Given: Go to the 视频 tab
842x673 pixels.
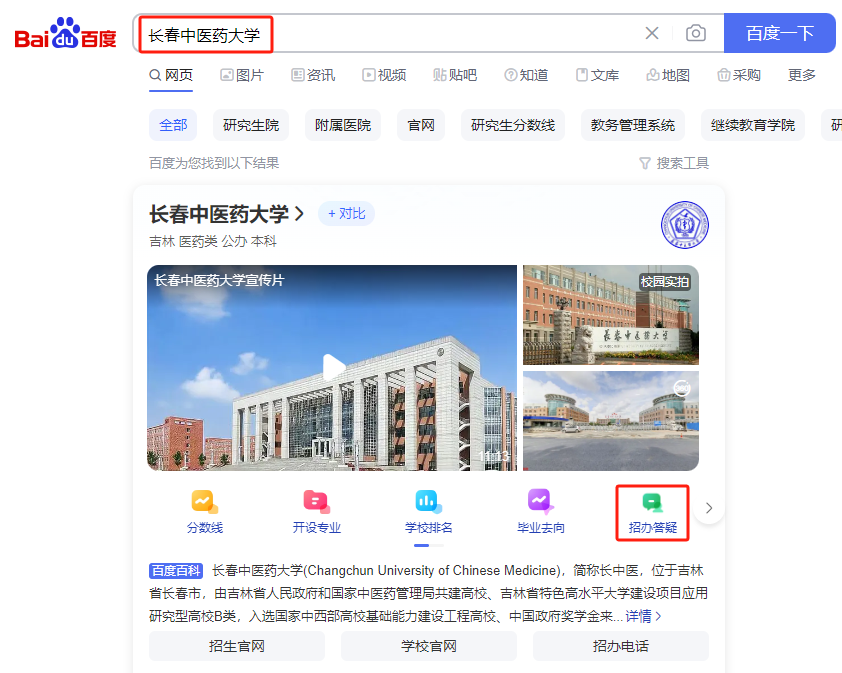Looking at the screenshot, I should point(384,75).
